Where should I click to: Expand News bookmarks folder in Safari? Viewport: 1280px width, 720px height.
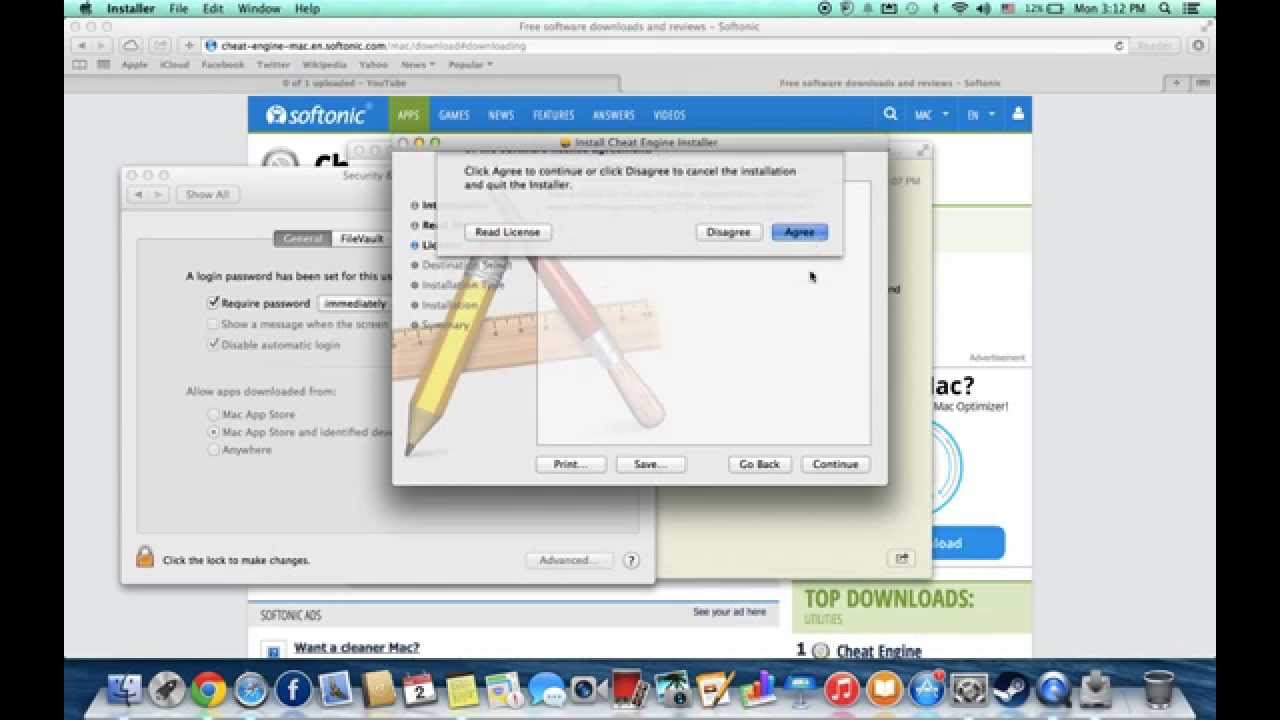[418, 64]
